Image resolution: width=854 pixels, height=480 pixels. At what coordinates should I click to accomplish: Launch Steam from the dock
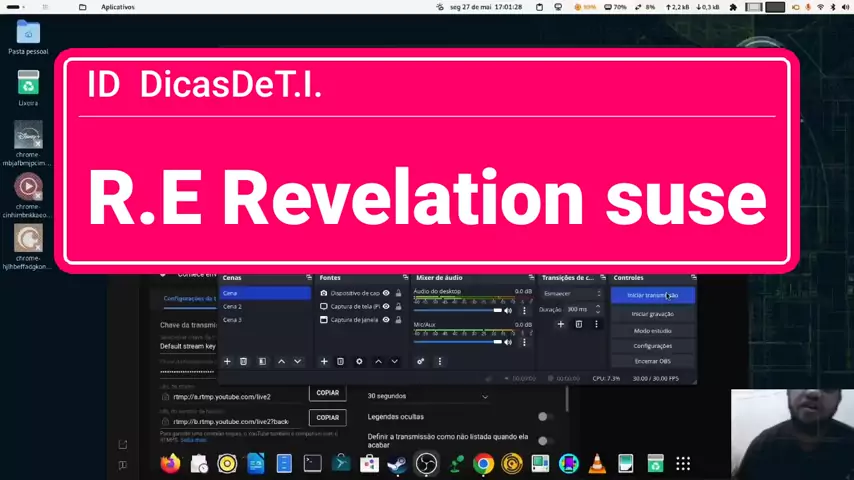(x=397, y=463)
